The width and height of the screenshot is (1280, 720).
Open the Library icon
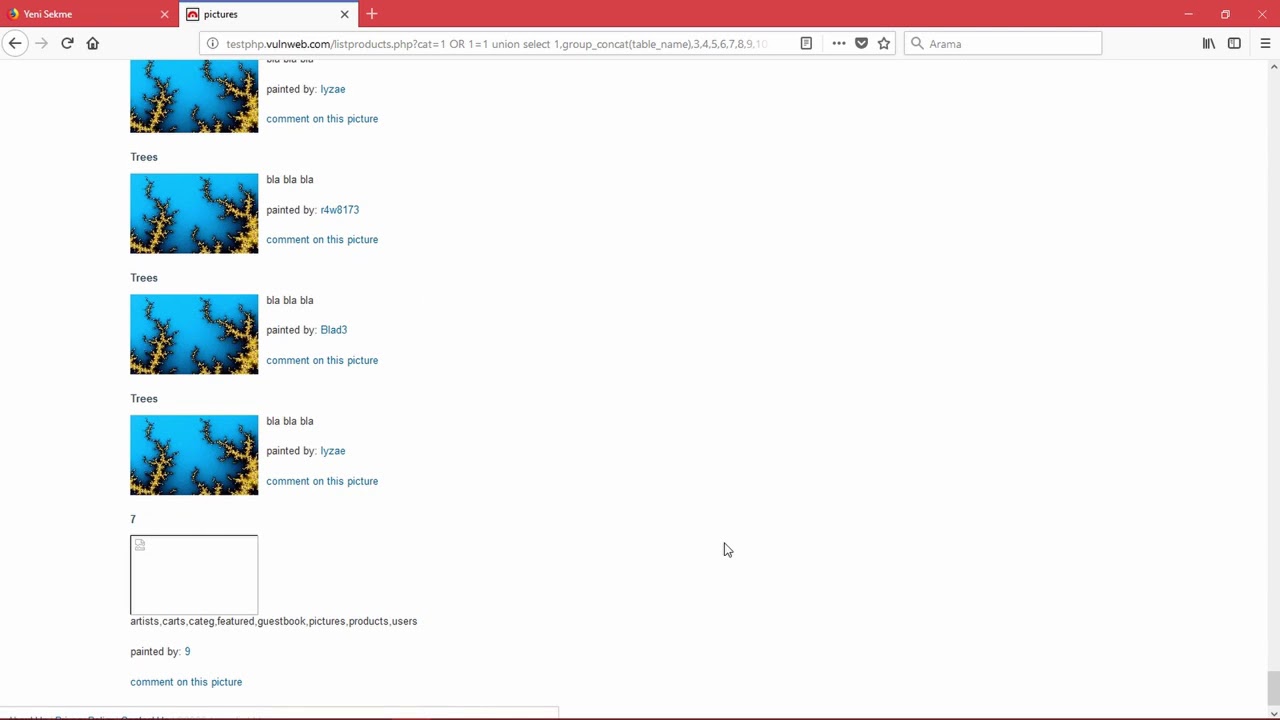coord(1209,44)
